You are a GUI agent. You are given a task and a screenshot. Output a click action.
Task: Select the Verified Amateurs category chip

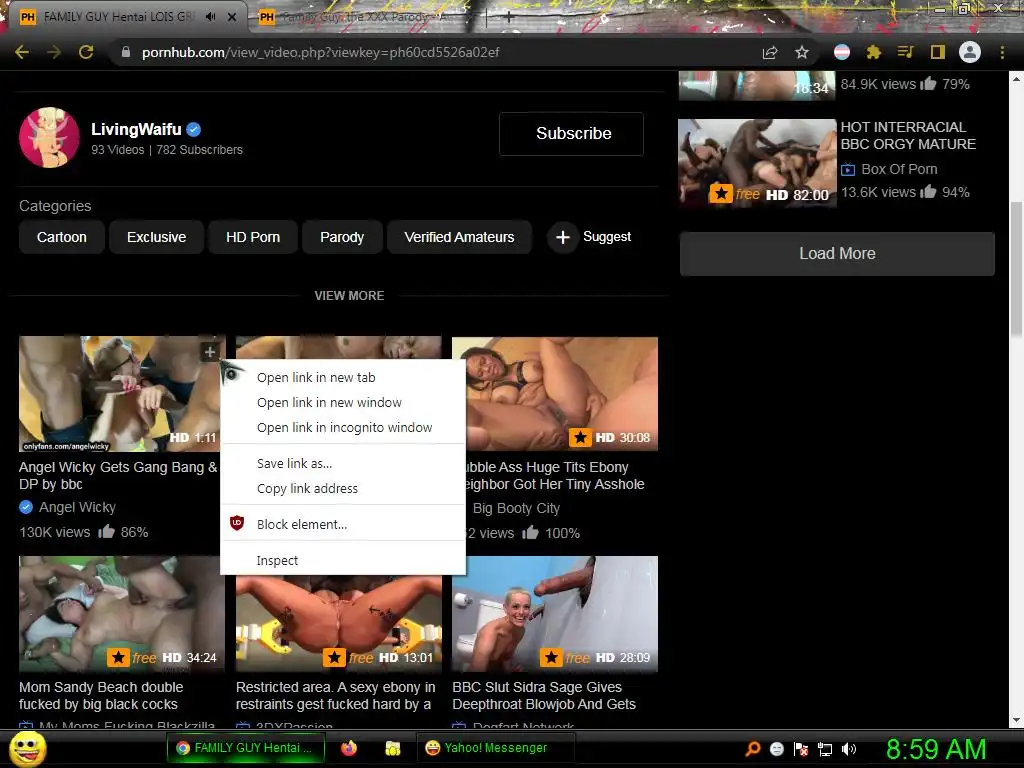pos(459,237)
